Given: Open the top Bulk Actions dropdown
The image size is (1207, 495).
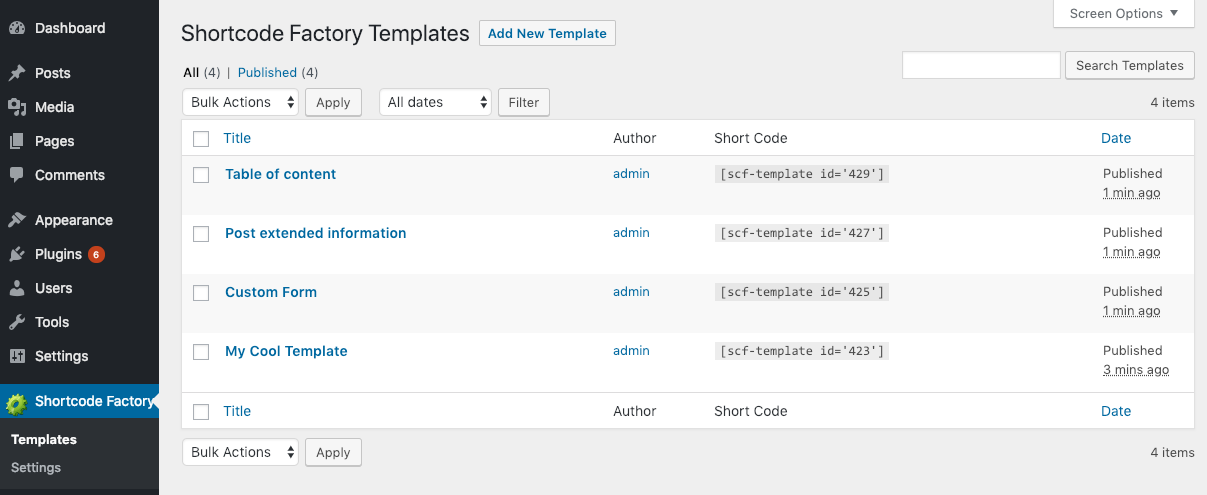Looking at the screenshot, I should [240, 102].
